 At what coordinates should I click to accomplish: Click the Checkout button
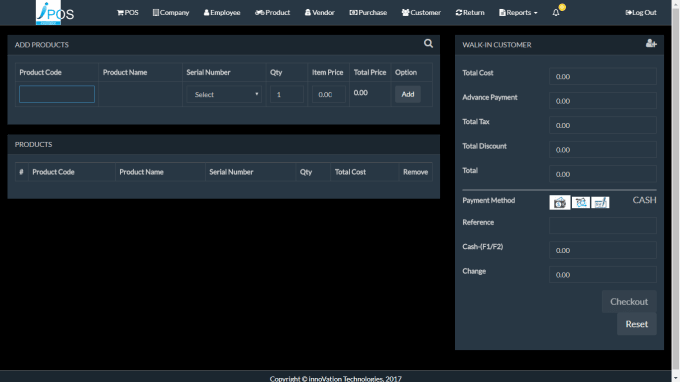pos(629,301)
